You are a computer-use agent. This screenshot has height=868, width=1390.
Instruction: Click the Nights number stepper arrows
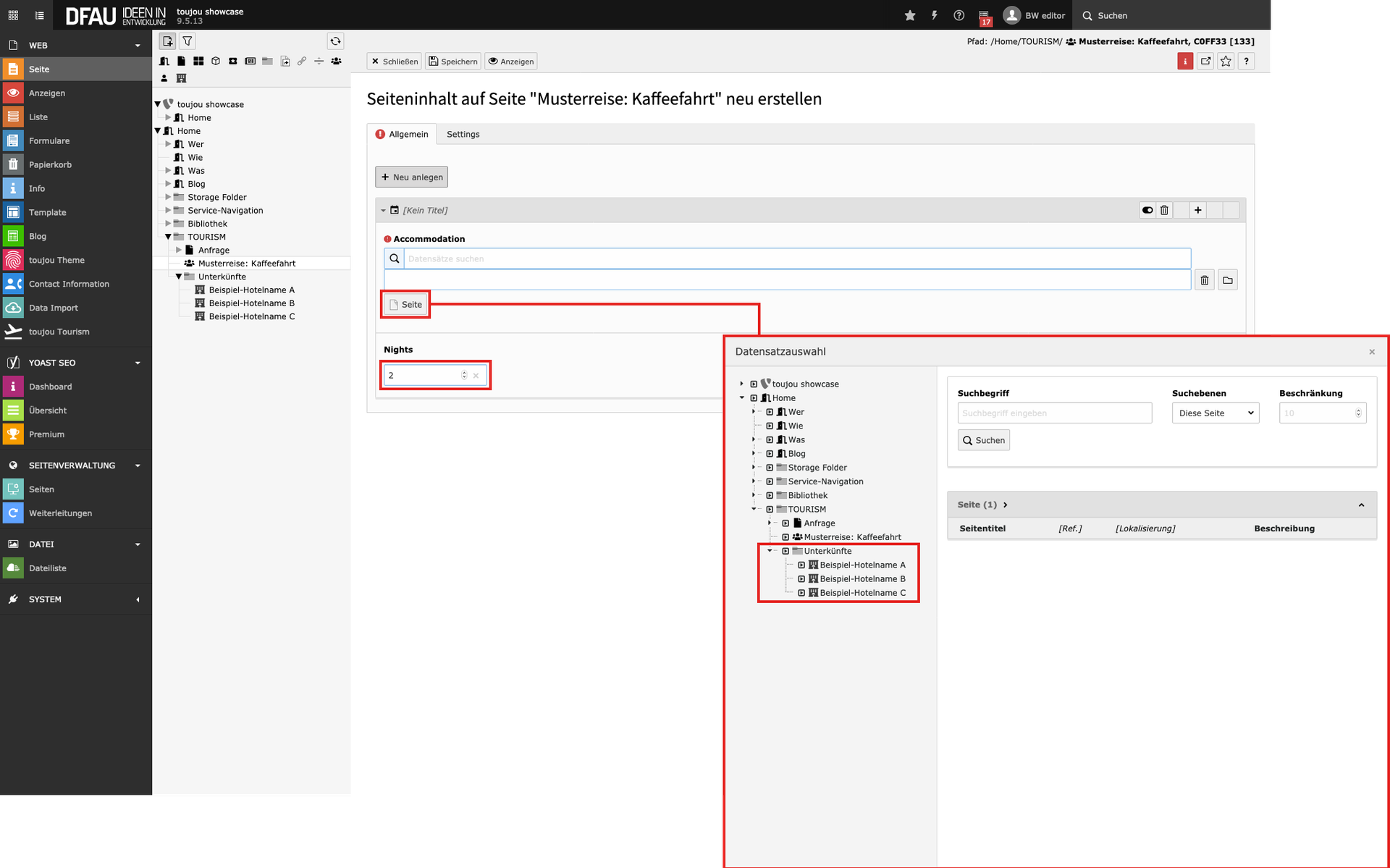click(464, 375)
